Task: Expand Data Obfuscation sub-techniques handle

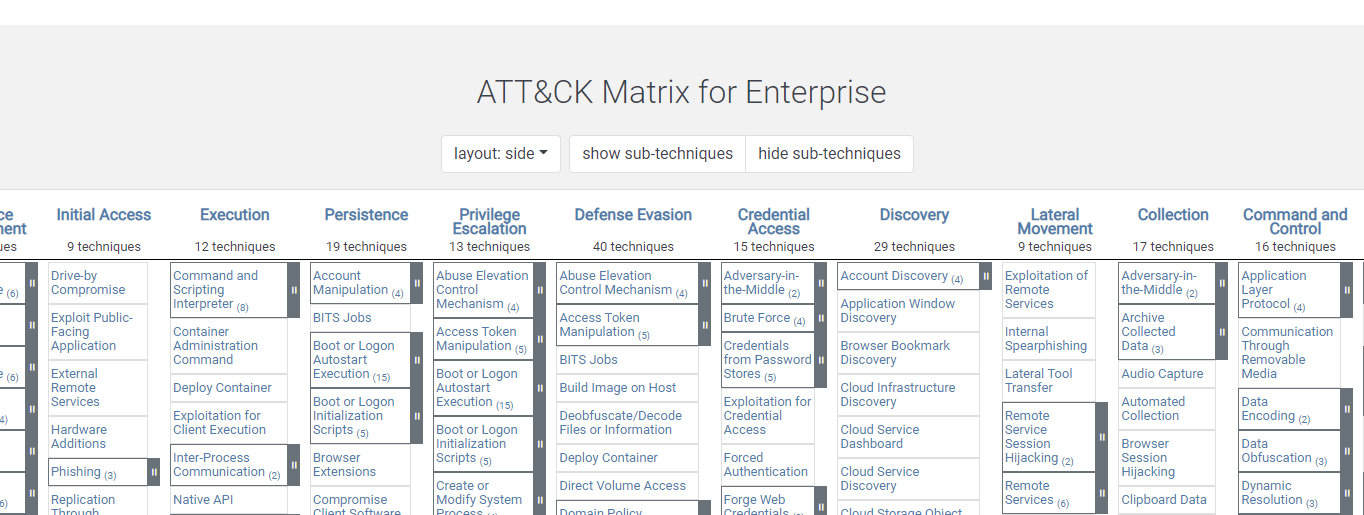Action: (x=1346, y=451)
